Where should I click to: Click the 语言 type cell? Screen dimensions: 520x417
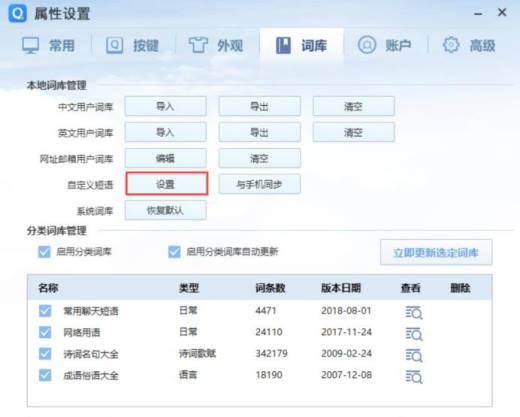point(188,375)
